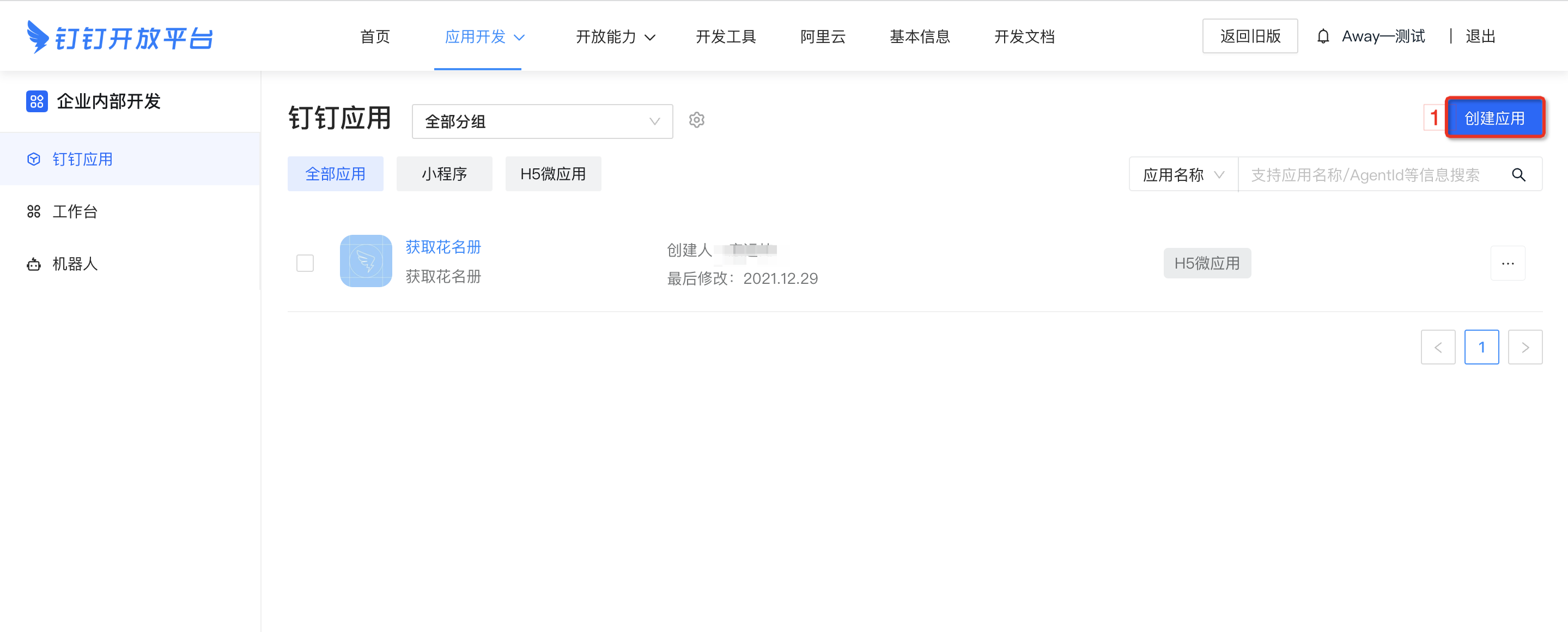The image size is (1568, 632).
Task: Go to next page arrow
Action: [x=1525, y=347]
